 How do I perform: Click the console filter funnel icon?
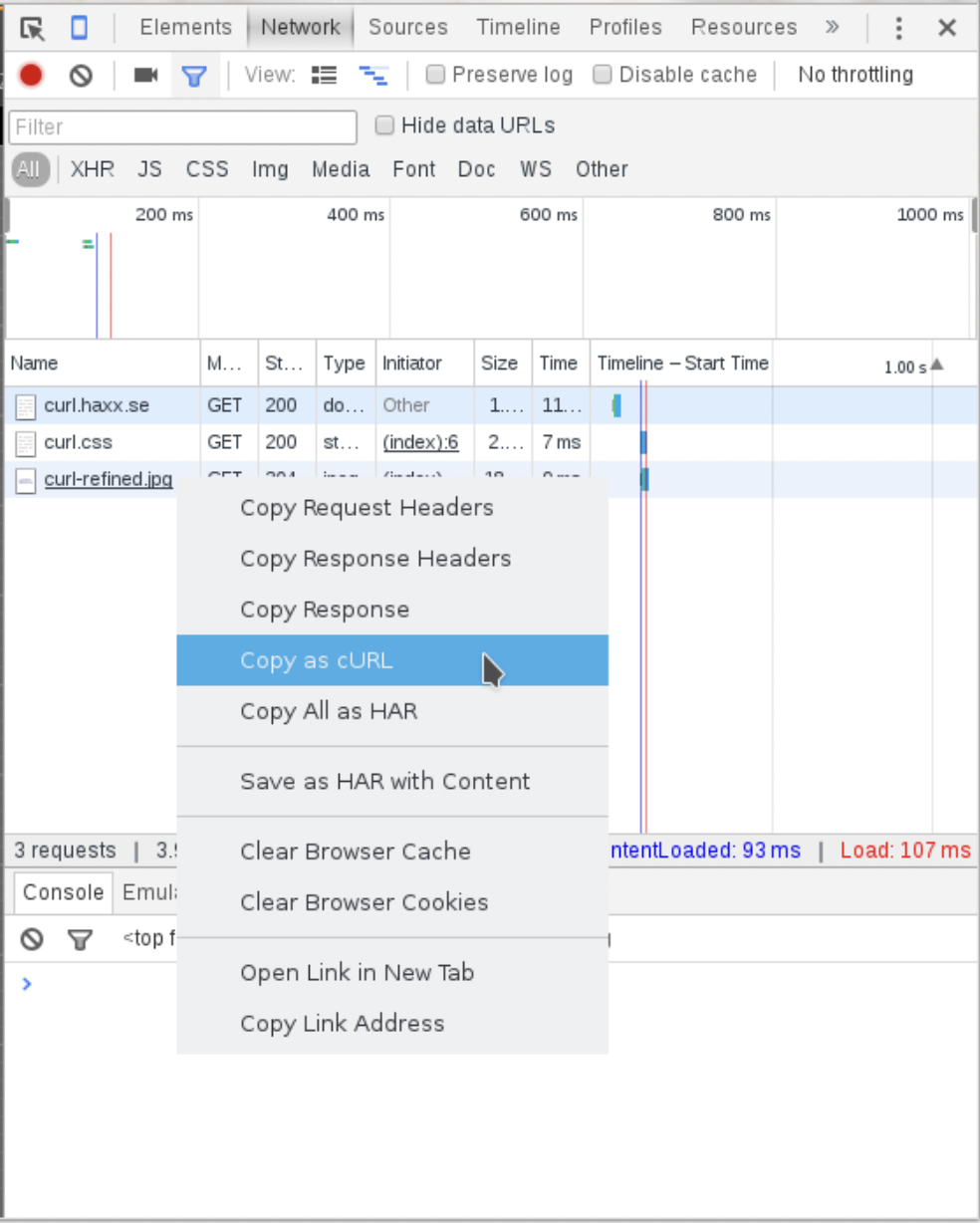(80, 939)
